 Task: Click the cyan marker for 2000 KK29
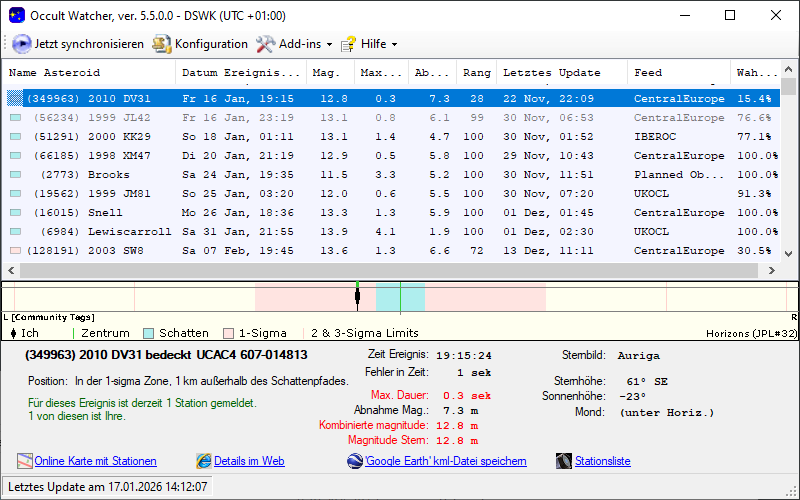15,137
